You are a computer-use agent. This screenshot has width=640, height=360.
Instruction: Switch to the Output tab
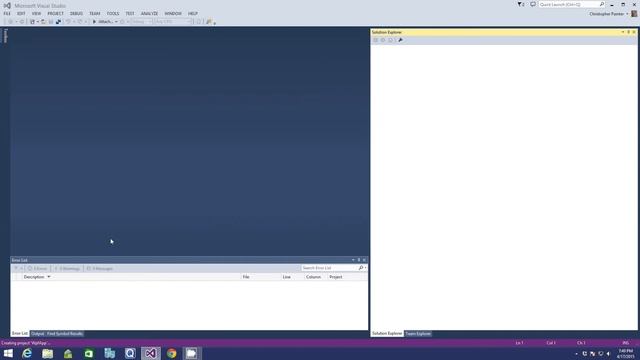(38, 333)
